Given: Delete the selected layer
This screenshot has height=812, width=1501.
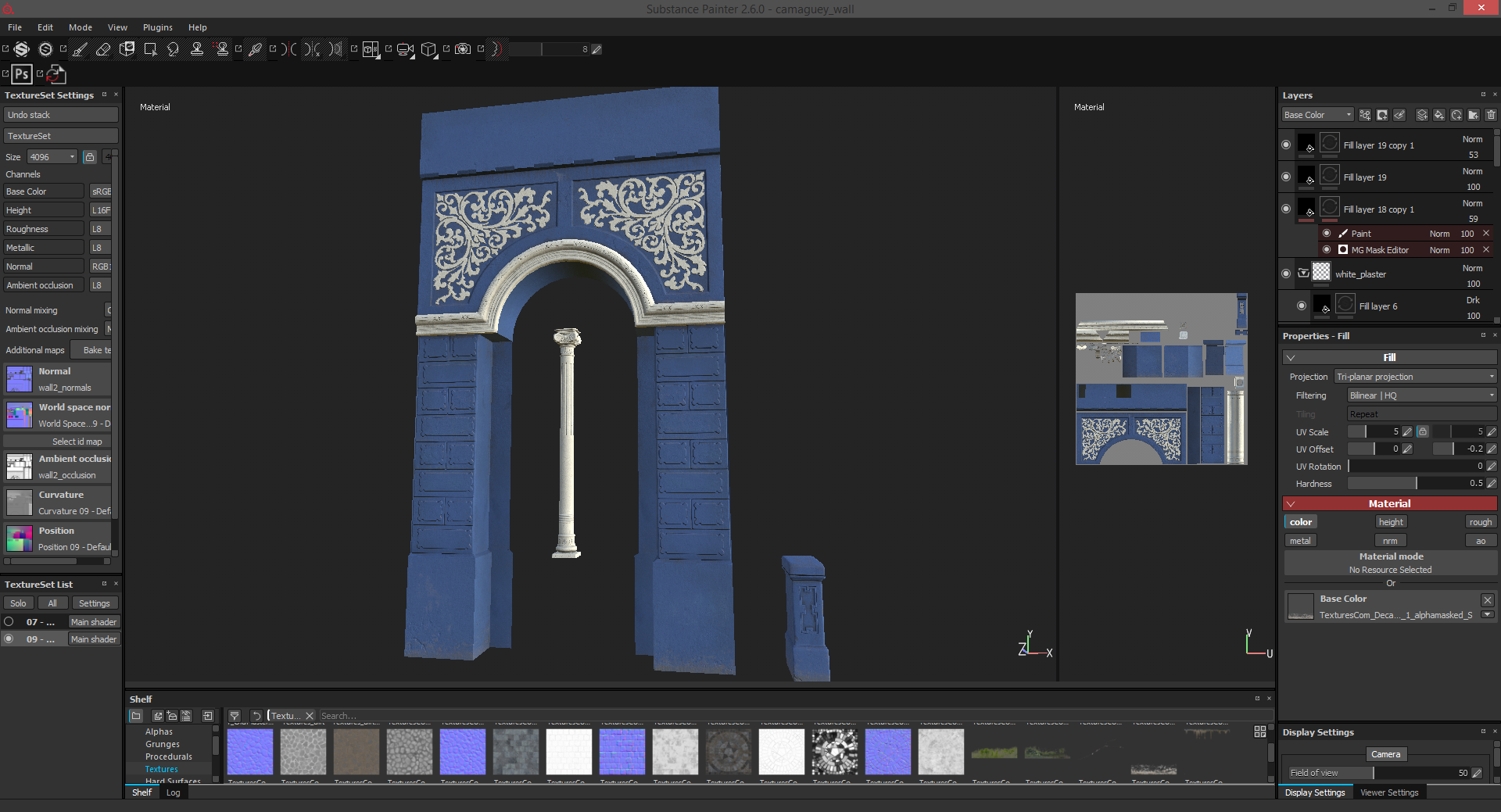Looking at the screenshot, I should point(1491,115).
